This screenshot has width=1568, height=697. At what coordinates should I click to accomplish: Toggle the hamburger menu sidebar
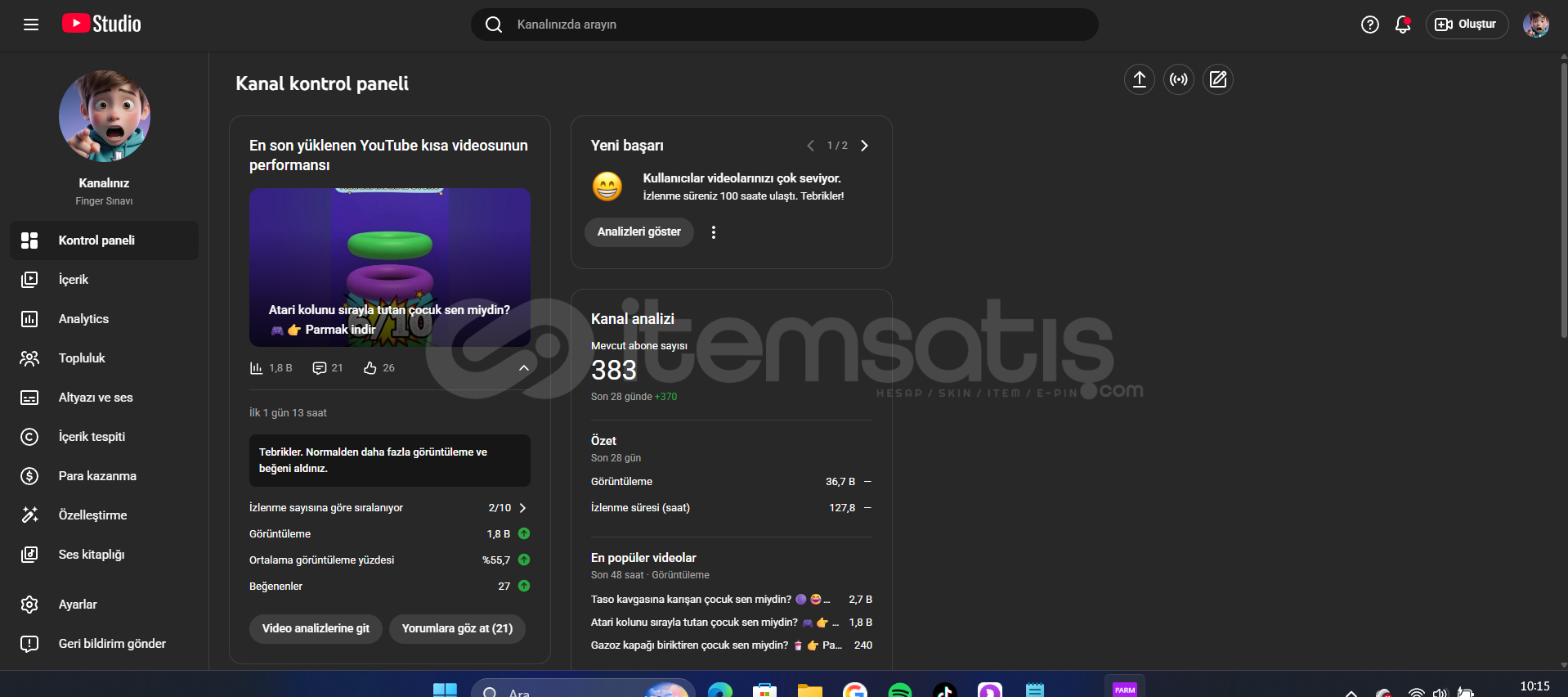(x=31, y=25)
